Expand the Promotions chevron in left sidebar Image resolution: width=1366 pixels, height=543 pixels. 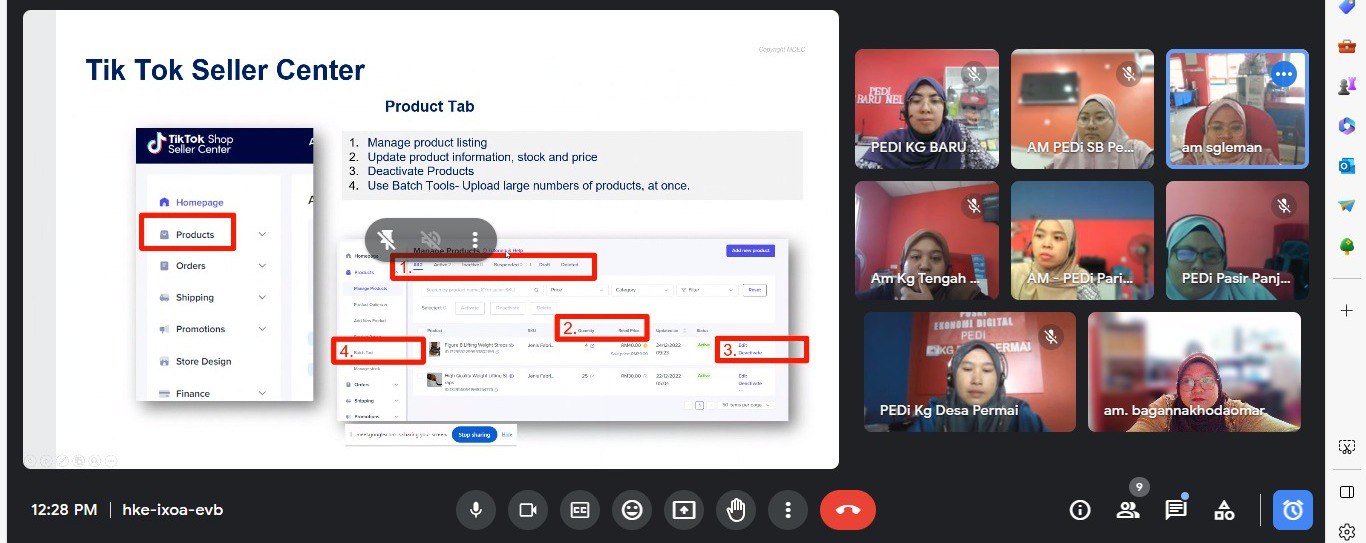(262, 329)
